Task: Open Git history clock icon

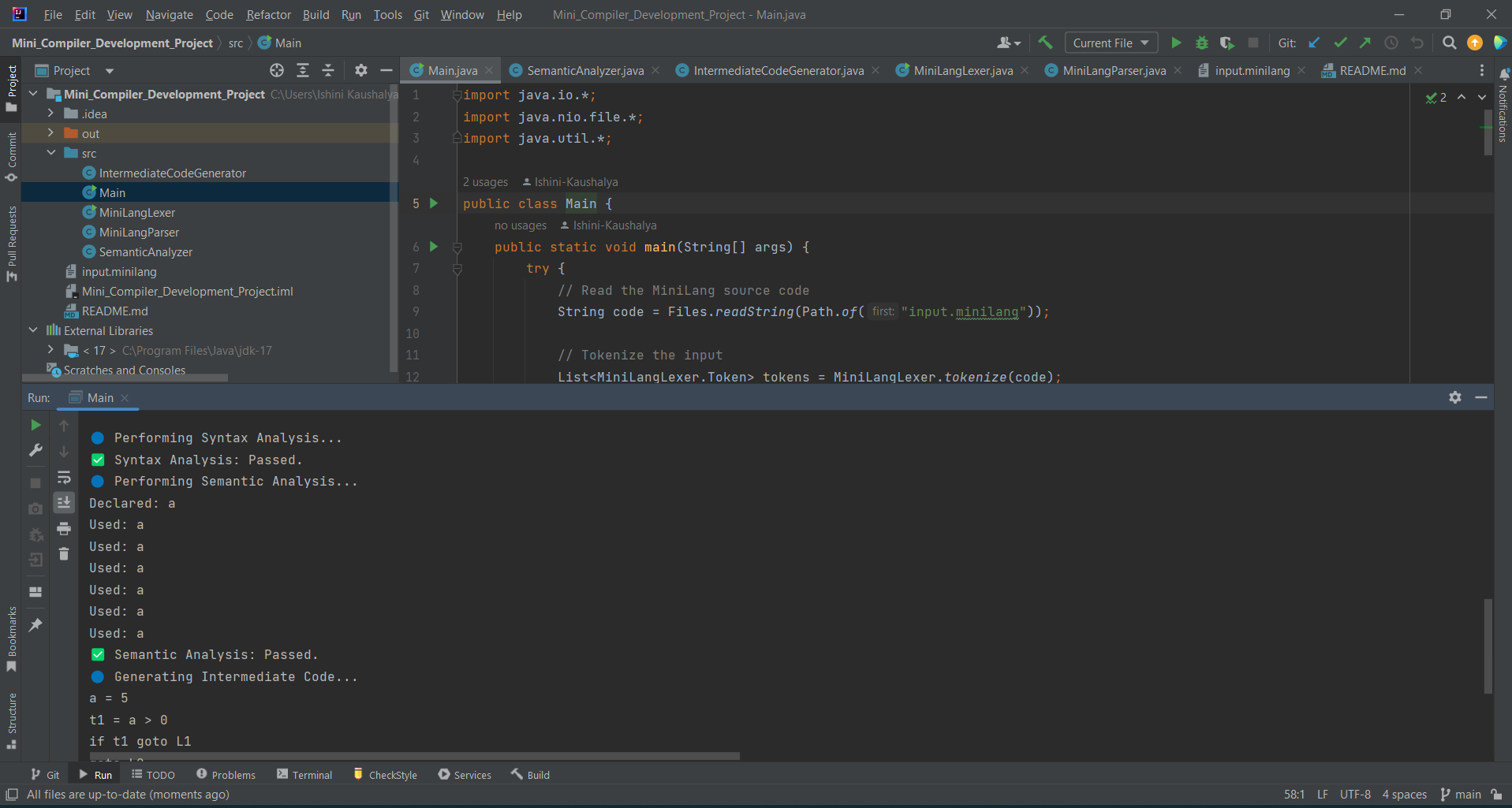Action: click(x=1391, y=43)
